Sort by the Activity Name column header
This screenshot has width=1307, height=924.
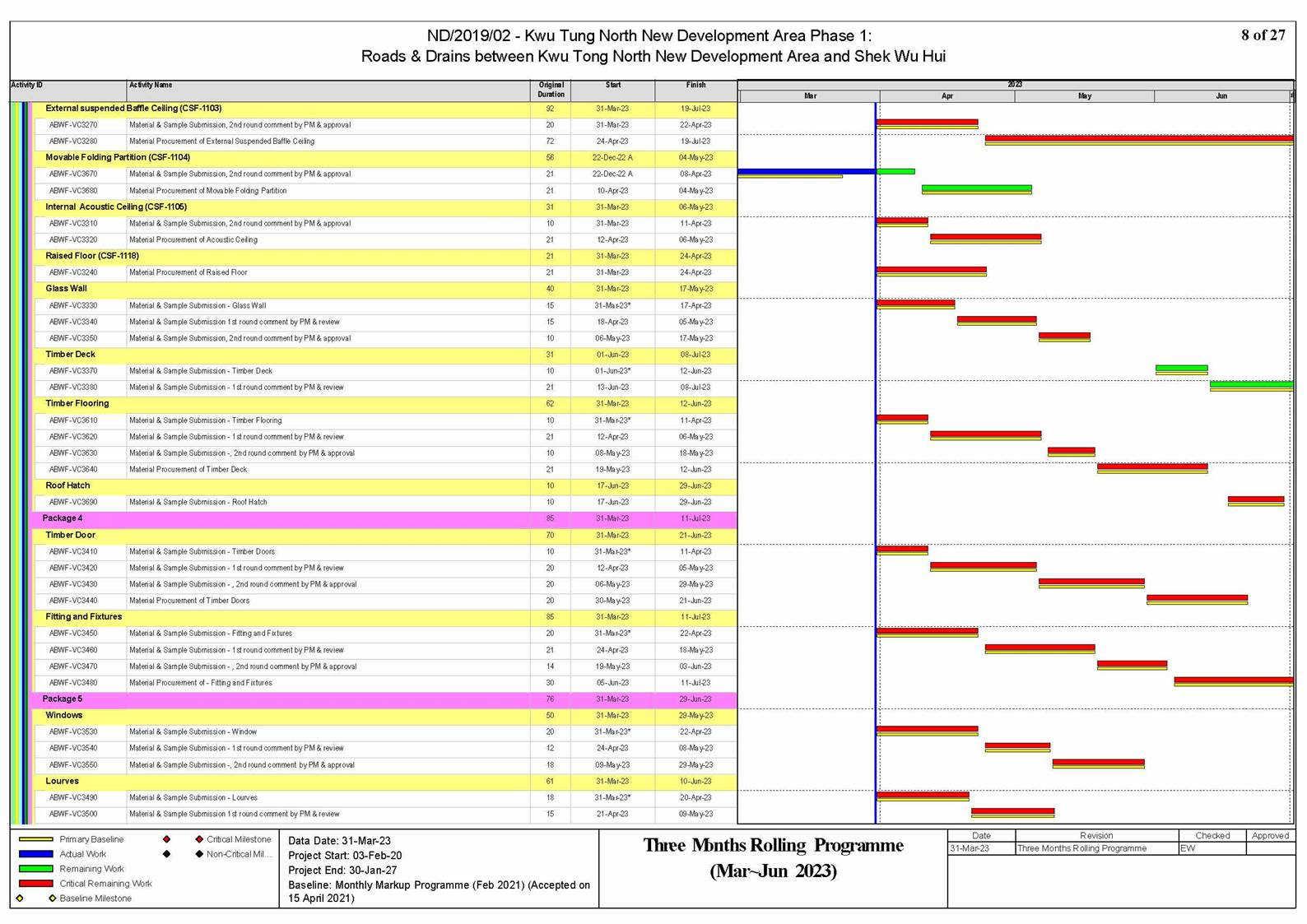[x=151, y=86]
